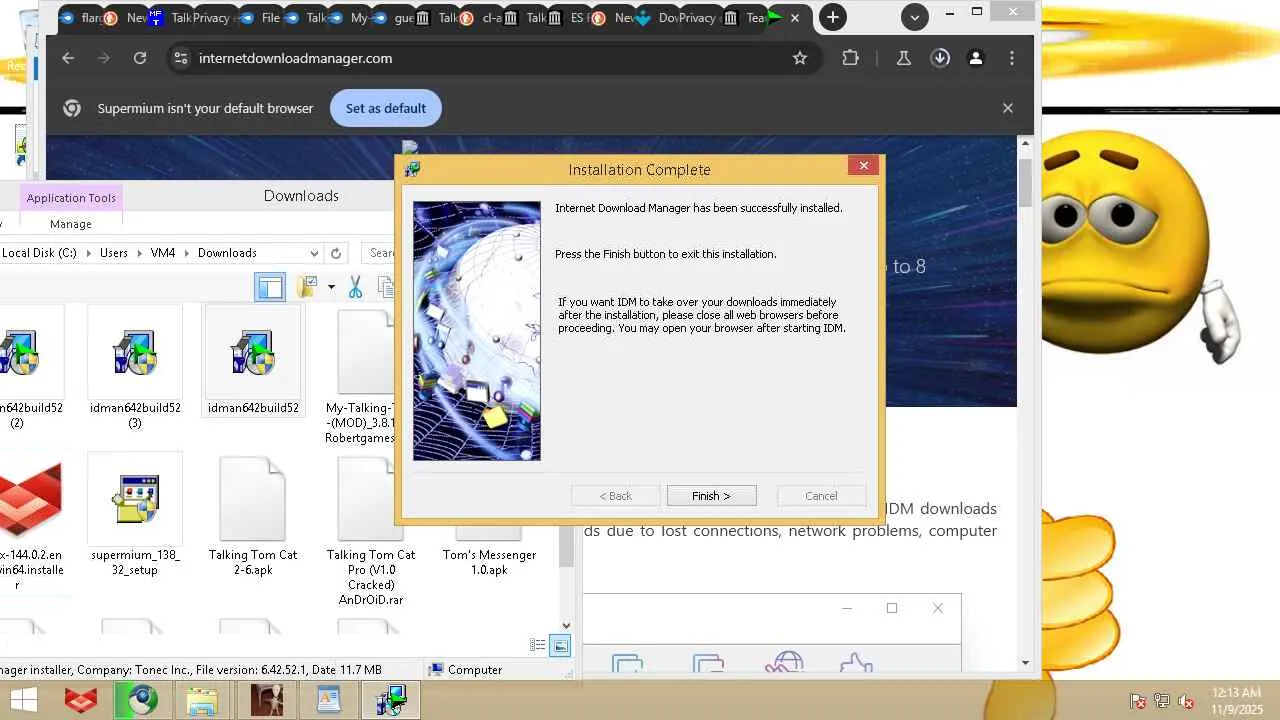Click the Action Center flag tray icon

[x=1138, y=701]
